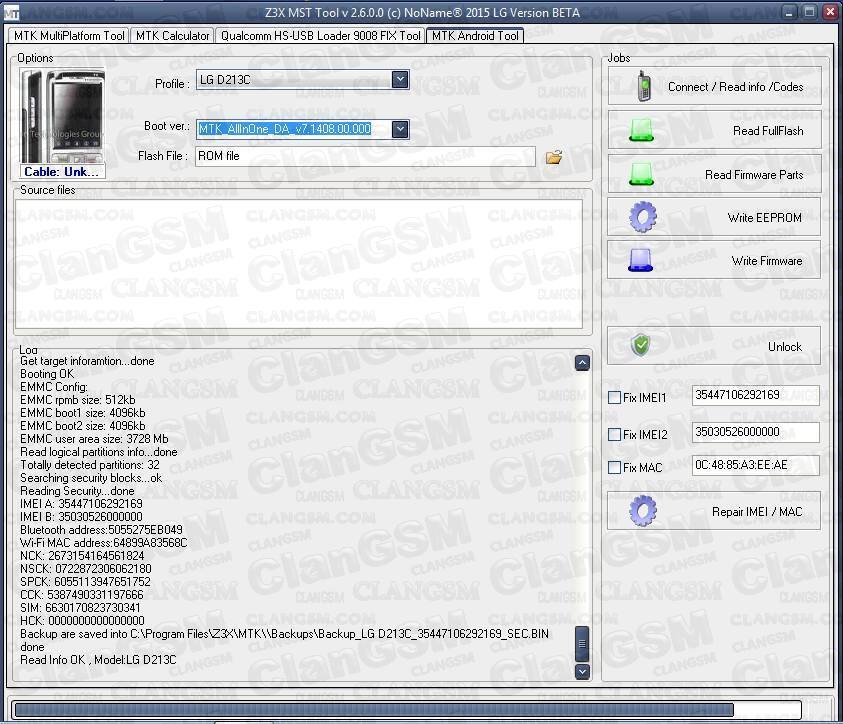Browse for flash file with folder icon
This screenshot has width=843, height=724.
tap(553, 157)
